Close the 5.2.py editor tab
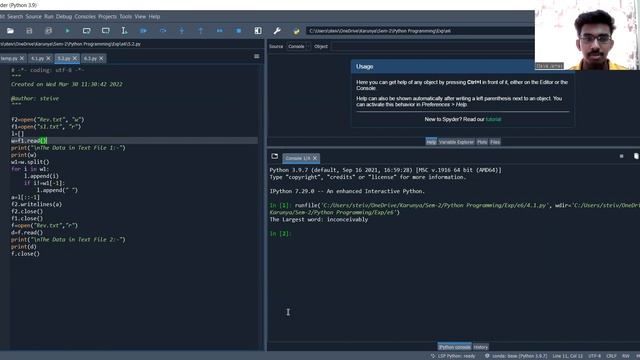Viewport: 640px width, 360px height. tap(75, 58)
